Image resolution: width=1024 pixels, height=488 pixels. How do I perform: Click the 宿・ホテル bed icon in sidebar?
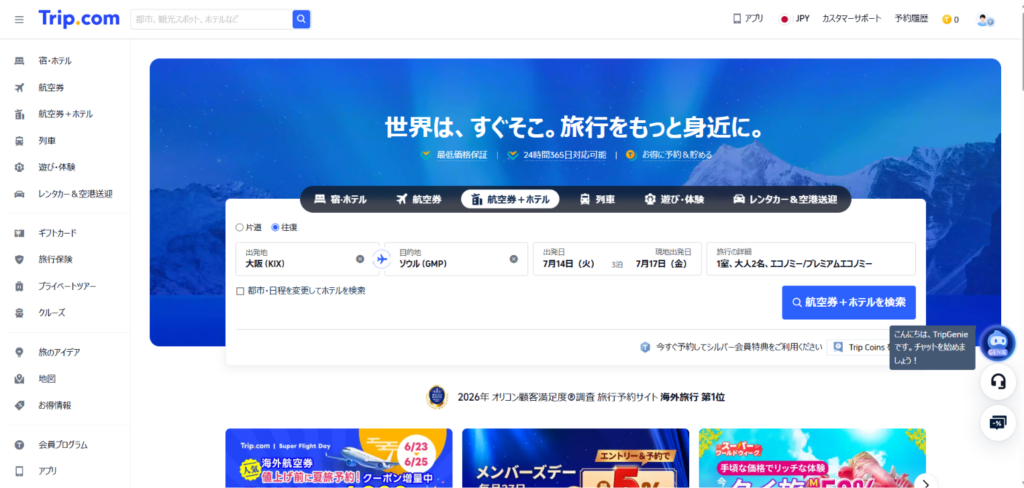20,61
